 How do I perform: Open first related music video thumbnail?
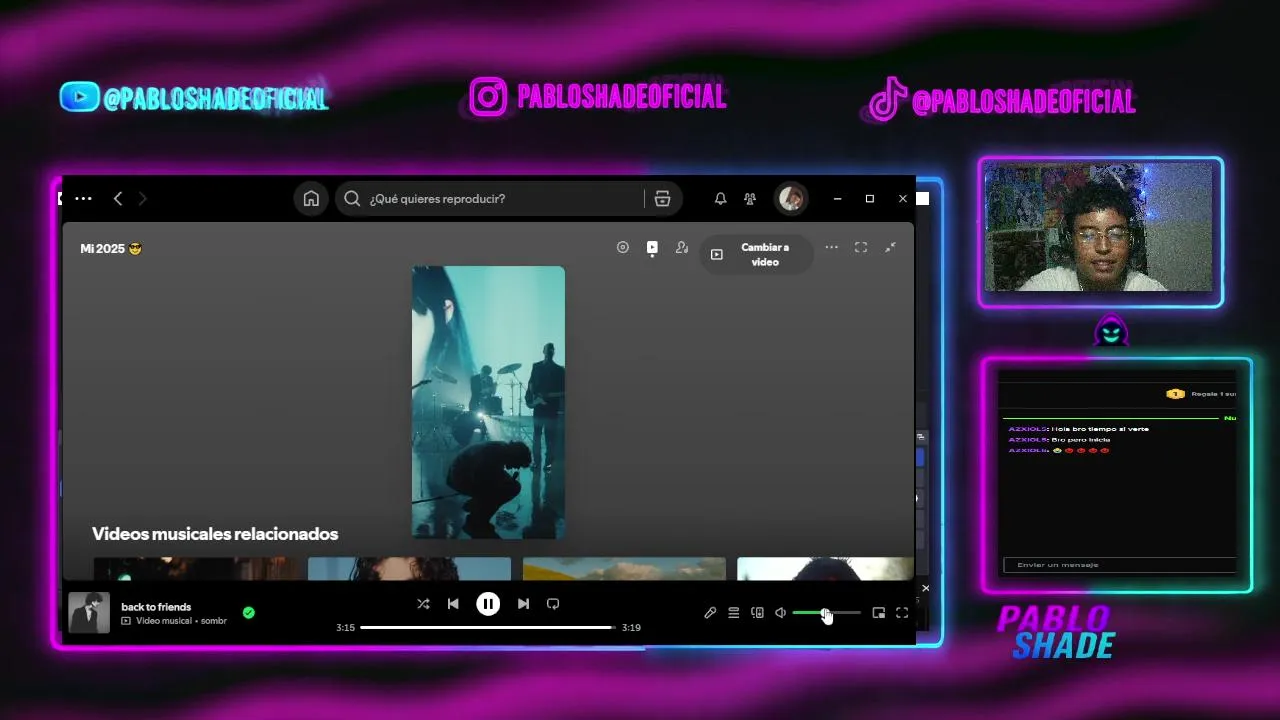click(x=196, y=568)
